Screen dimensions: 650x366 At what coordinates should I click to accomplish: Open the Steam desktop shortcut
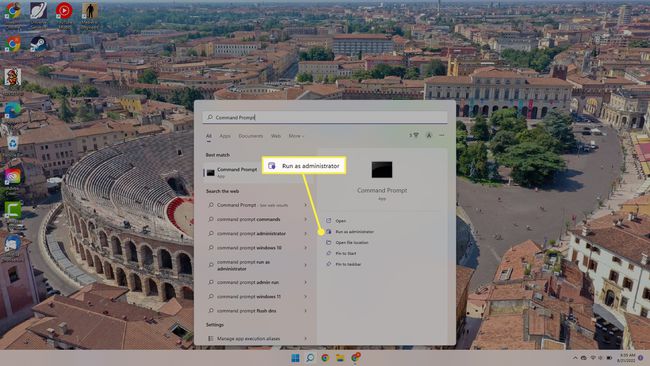tap(38, 44)
